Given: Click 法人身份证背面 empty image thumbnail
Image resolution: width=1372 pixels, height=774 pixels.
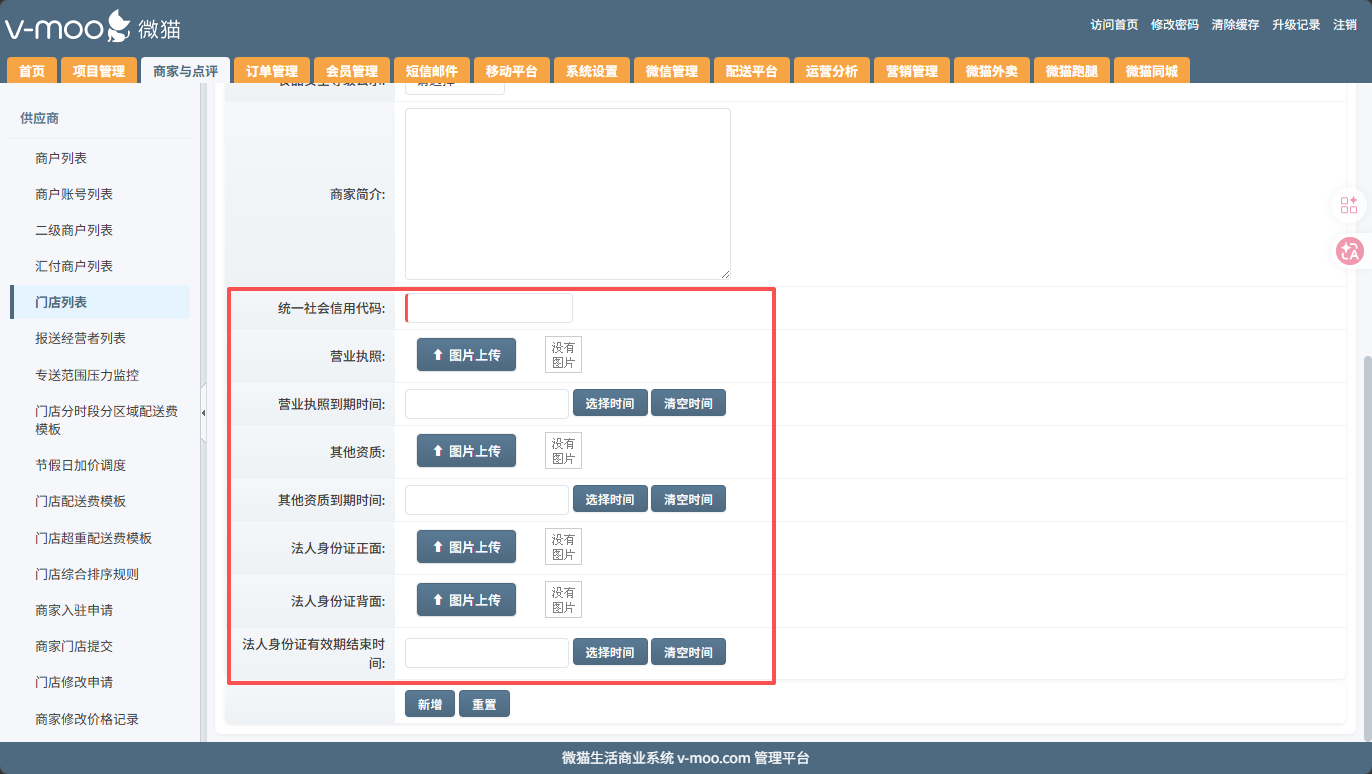Looking at the screenshot, I should tap(563, 600).
